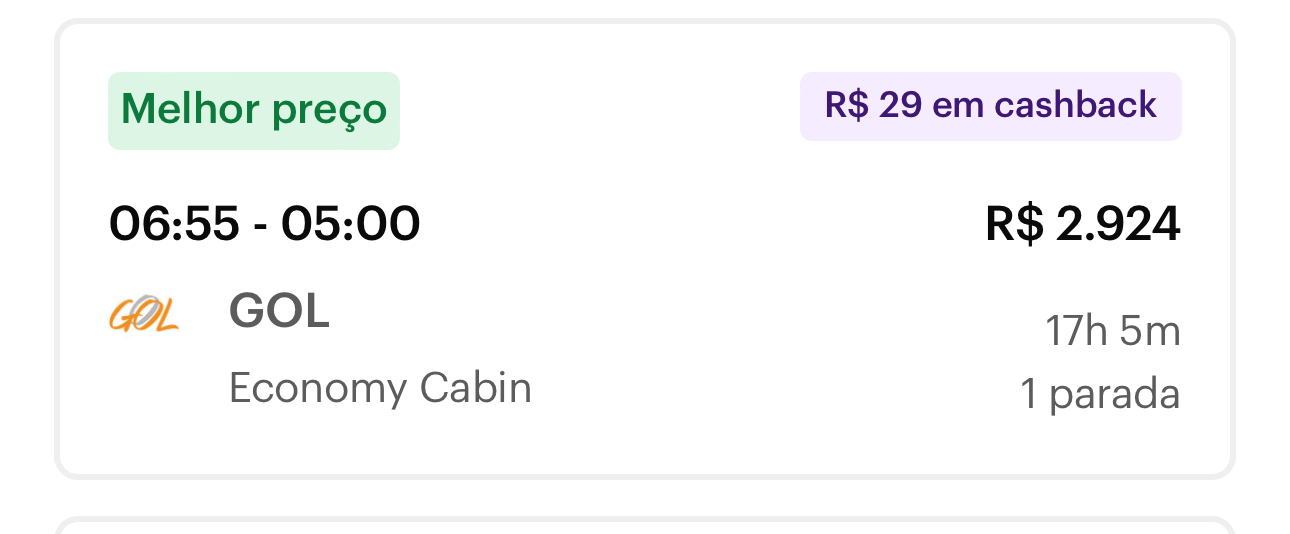Select the next flight card below

click(x=645, y=526)
